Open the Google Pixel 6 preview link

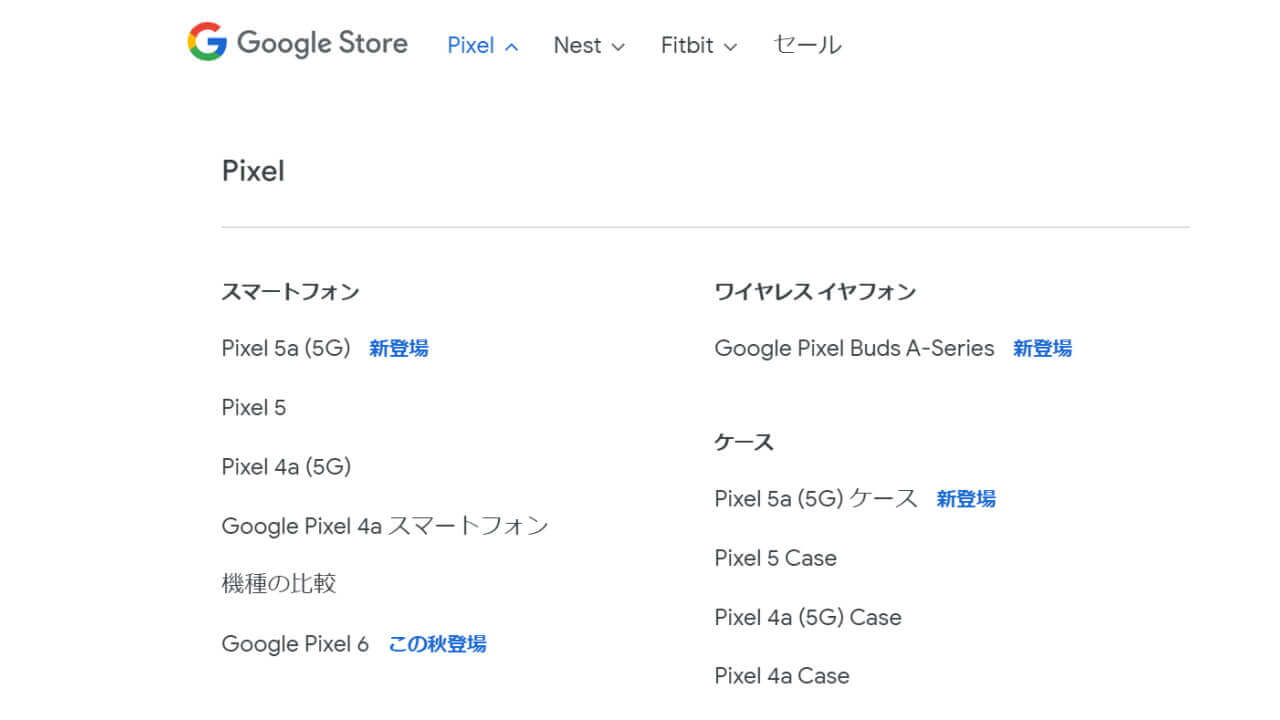[295, 643]
